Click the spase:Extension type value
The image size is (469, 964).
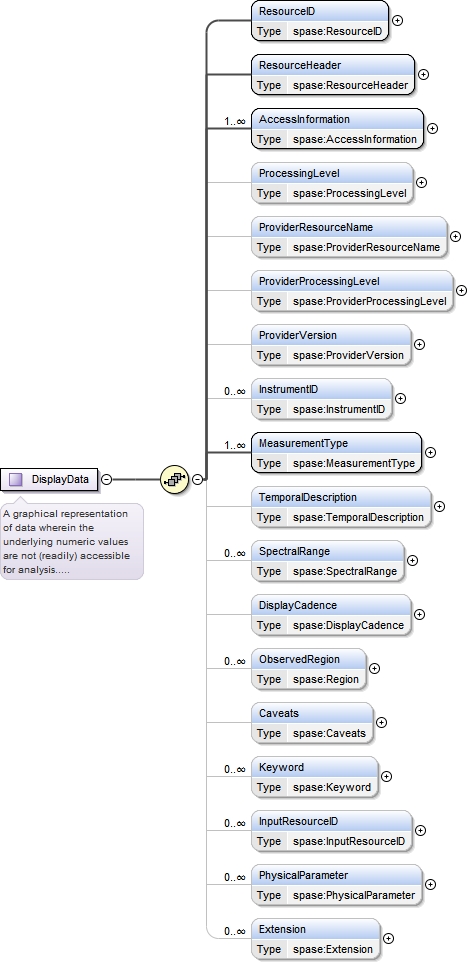333,950
